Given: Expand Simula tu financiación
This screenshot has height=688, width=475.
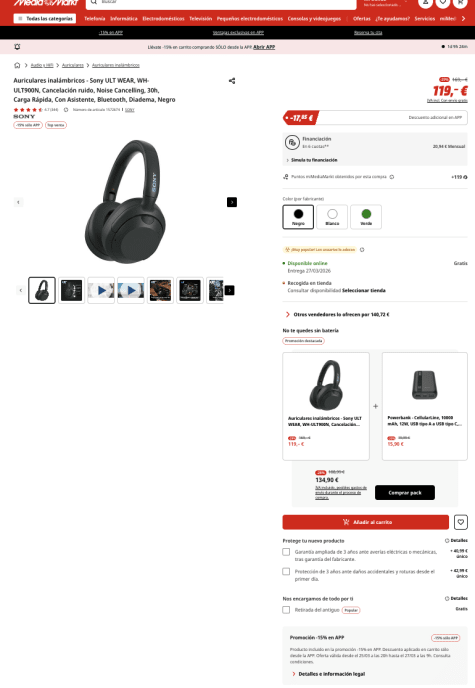Looking at the screenshot, I should point(312,160).
